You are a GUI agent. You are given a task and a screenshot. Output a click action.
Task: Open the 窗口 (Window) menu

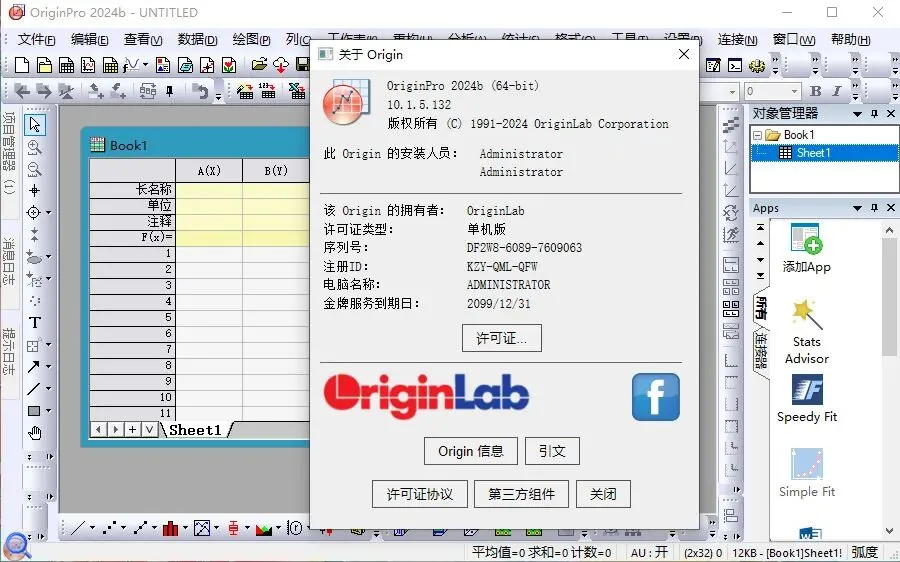tap(794, 40)
